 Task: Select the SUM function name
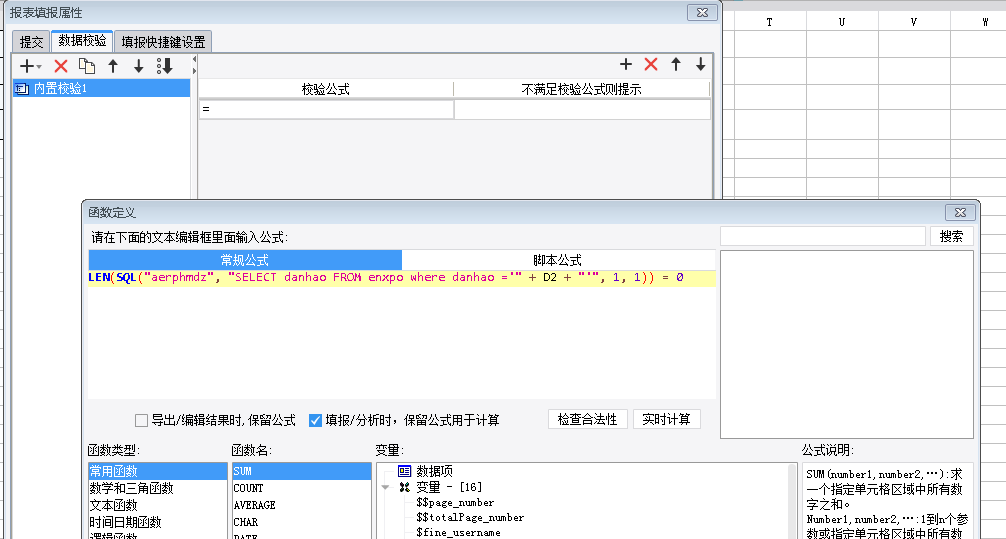(x=302, y=472)
